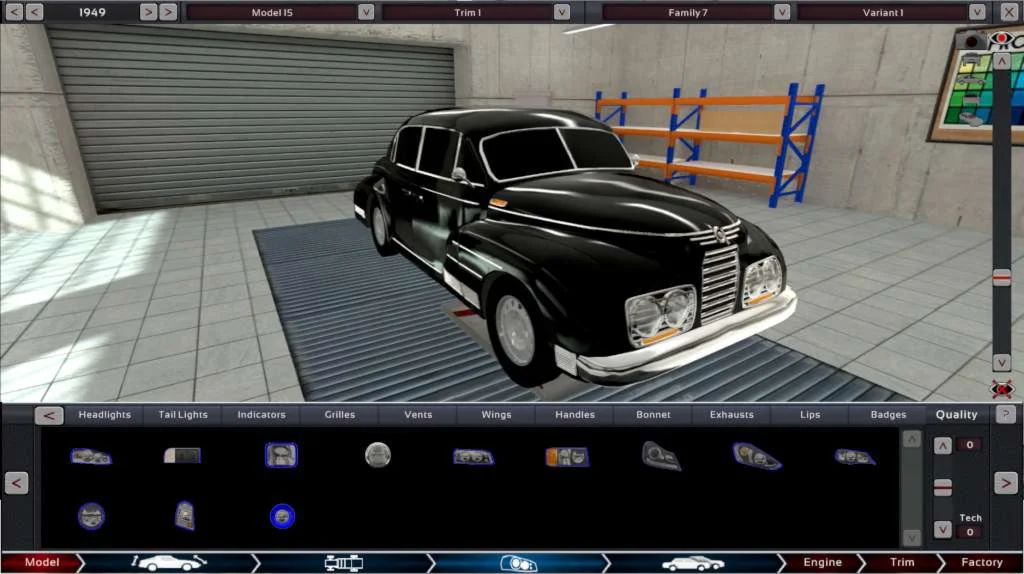This screenshot has height=574, width=1024.
Task: Toggle the camera view icon at top right
Action: pos(971,41)
